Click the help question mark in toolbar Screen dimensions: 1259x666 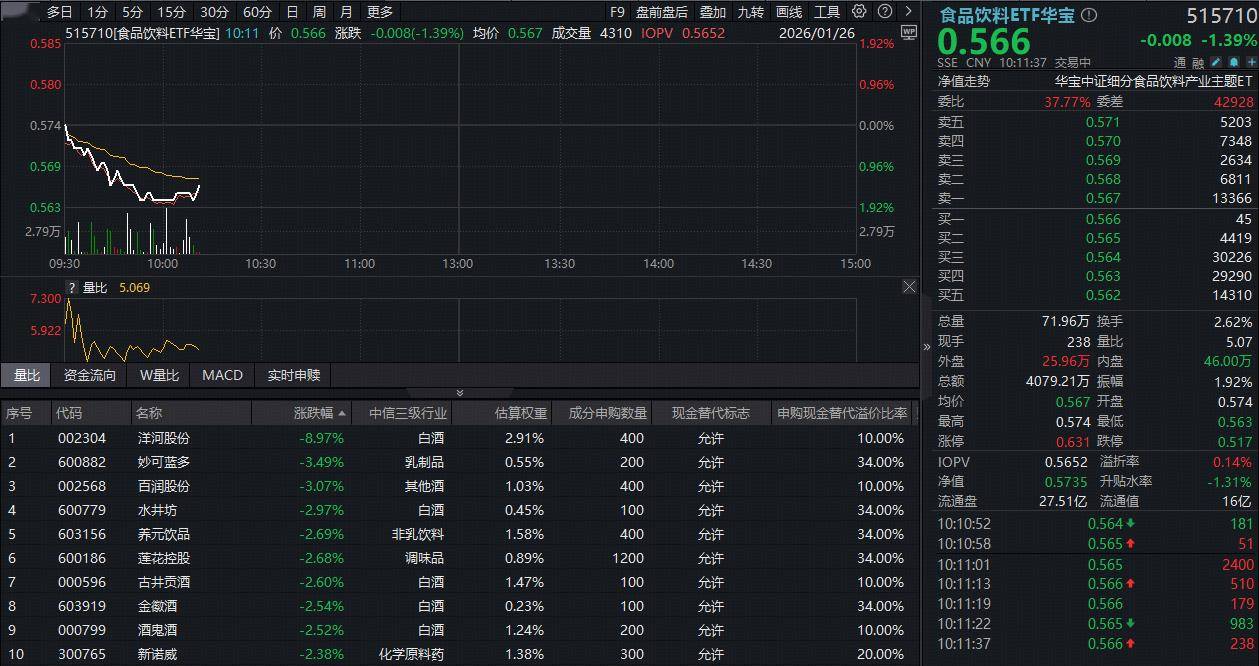[884, 12]
